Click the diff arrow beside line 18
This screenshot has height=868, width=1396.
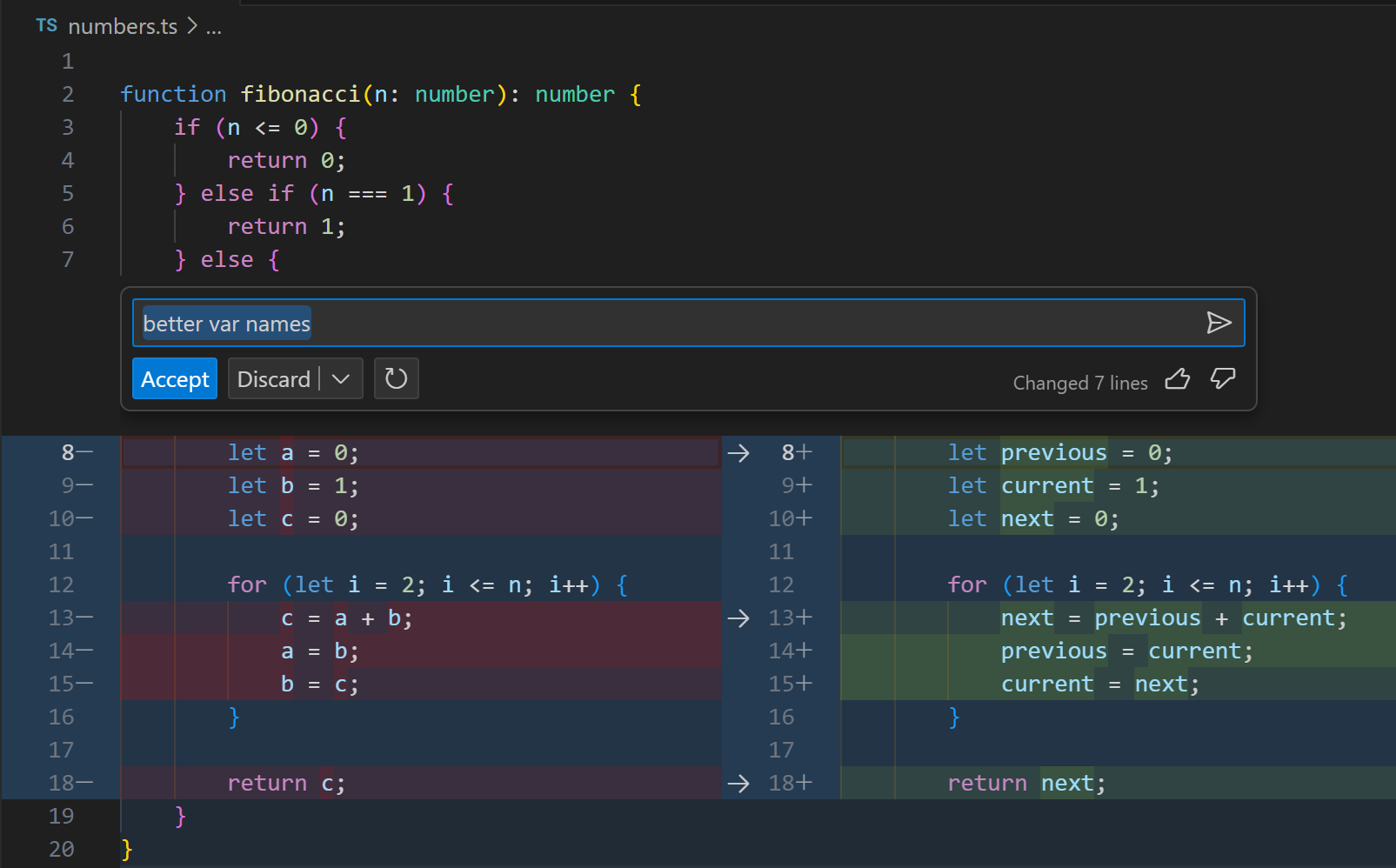(x=738, y=783)
